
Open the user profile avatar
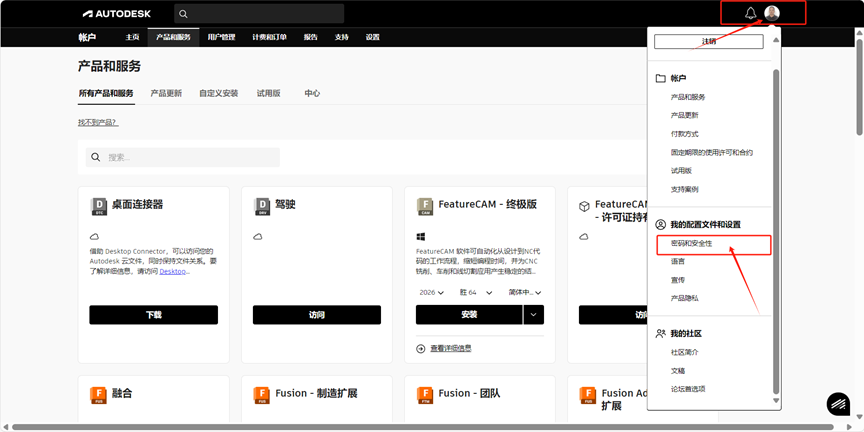772,13
